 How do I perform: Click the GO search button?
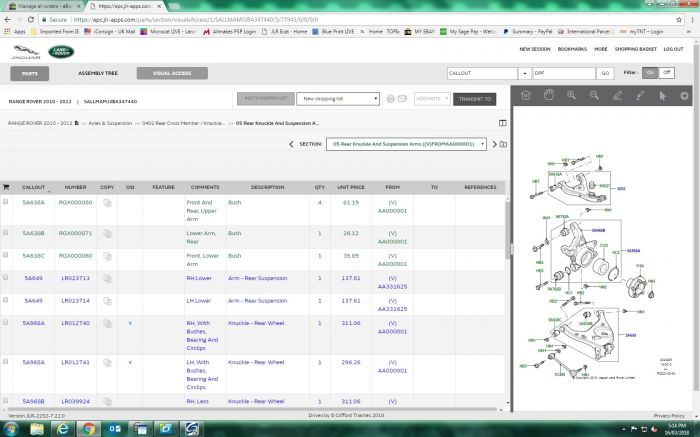tap(605, 73)
